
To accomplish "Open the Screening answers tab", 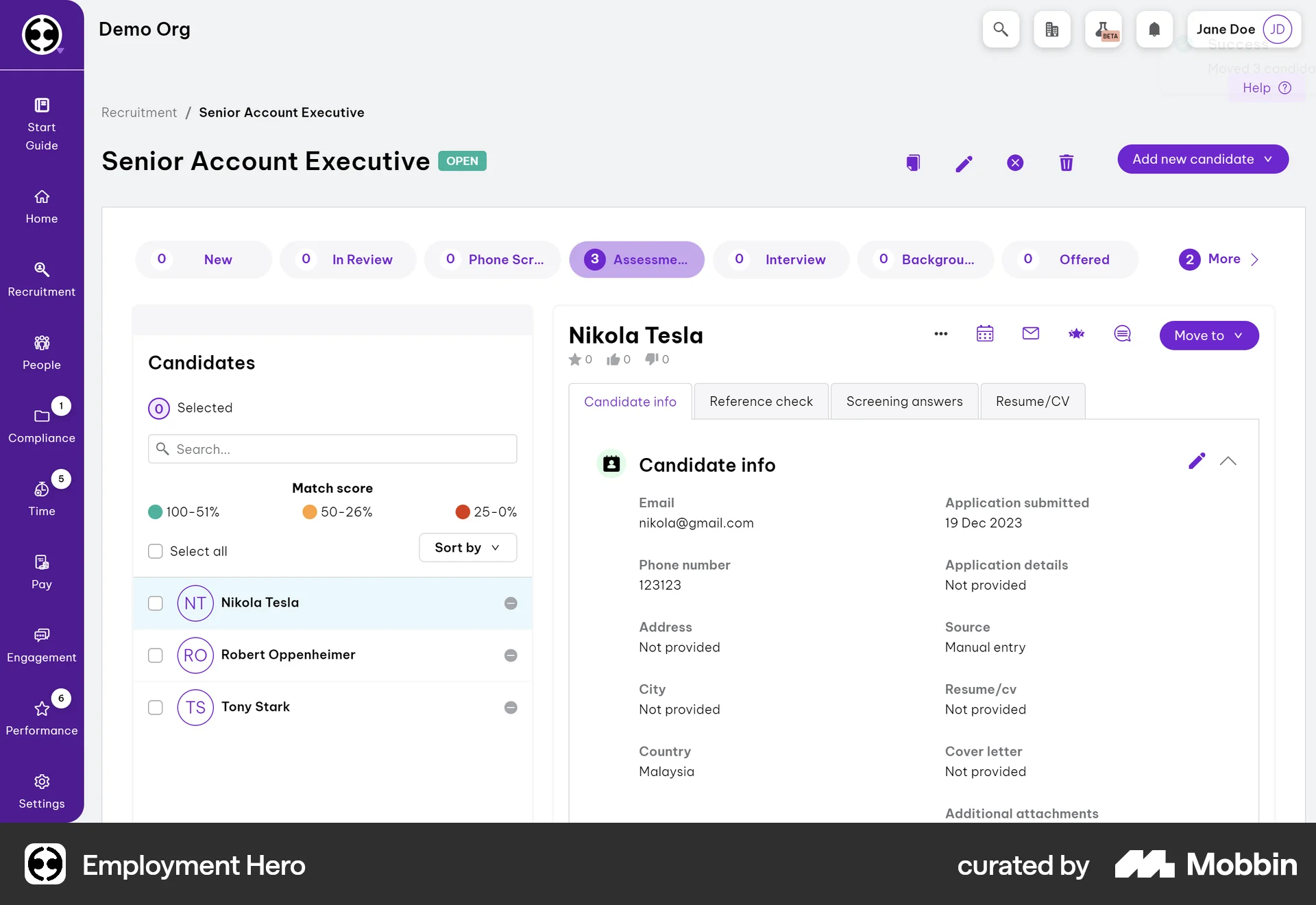I will tap(905, 401).
